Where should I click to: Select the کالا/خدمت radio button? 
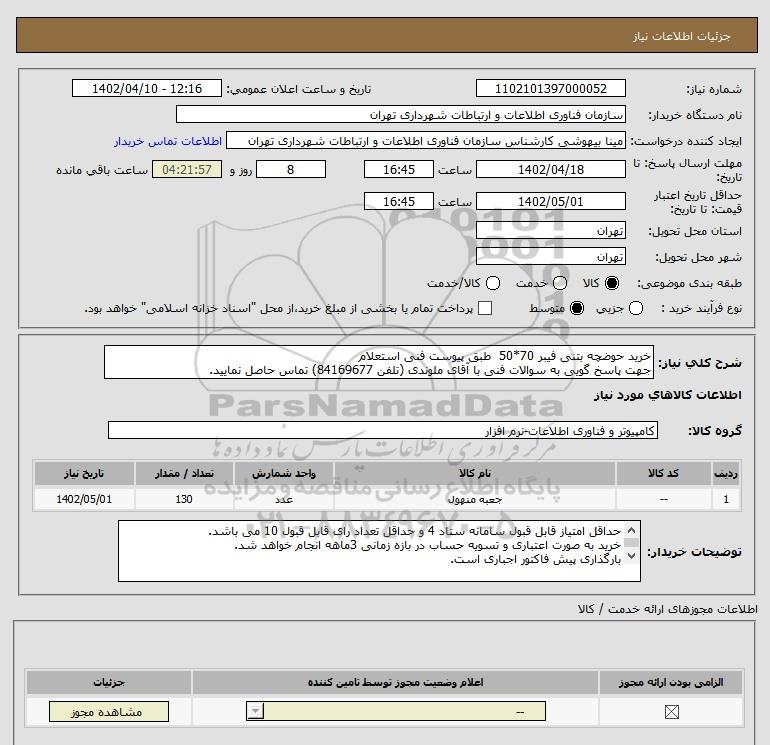493,283
